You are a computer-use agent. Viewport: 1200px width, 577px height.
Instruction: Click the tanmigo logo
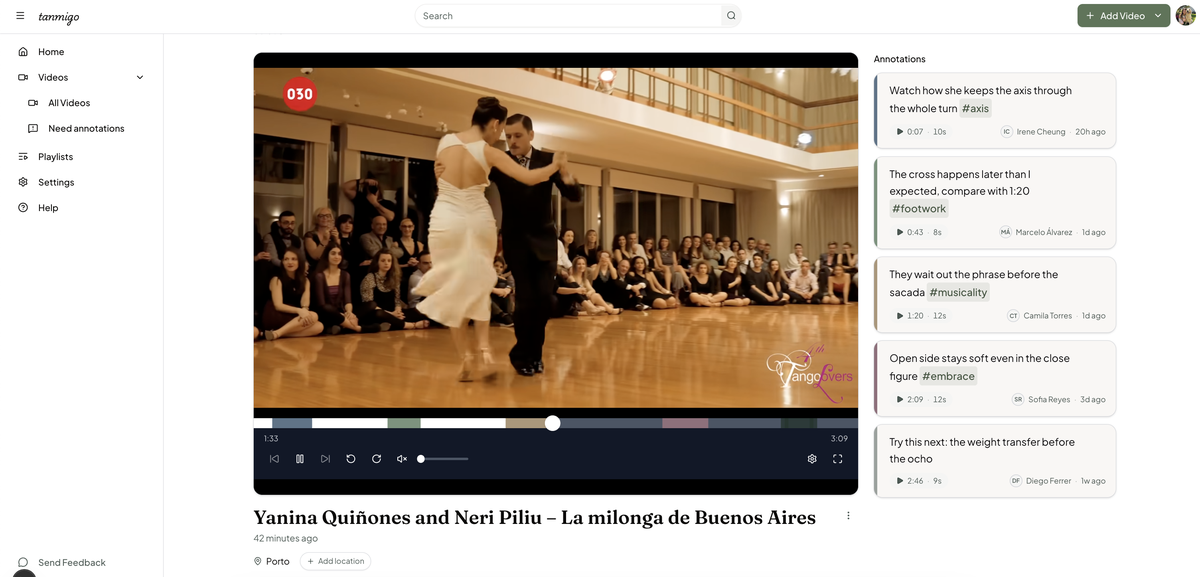(59, 17)
